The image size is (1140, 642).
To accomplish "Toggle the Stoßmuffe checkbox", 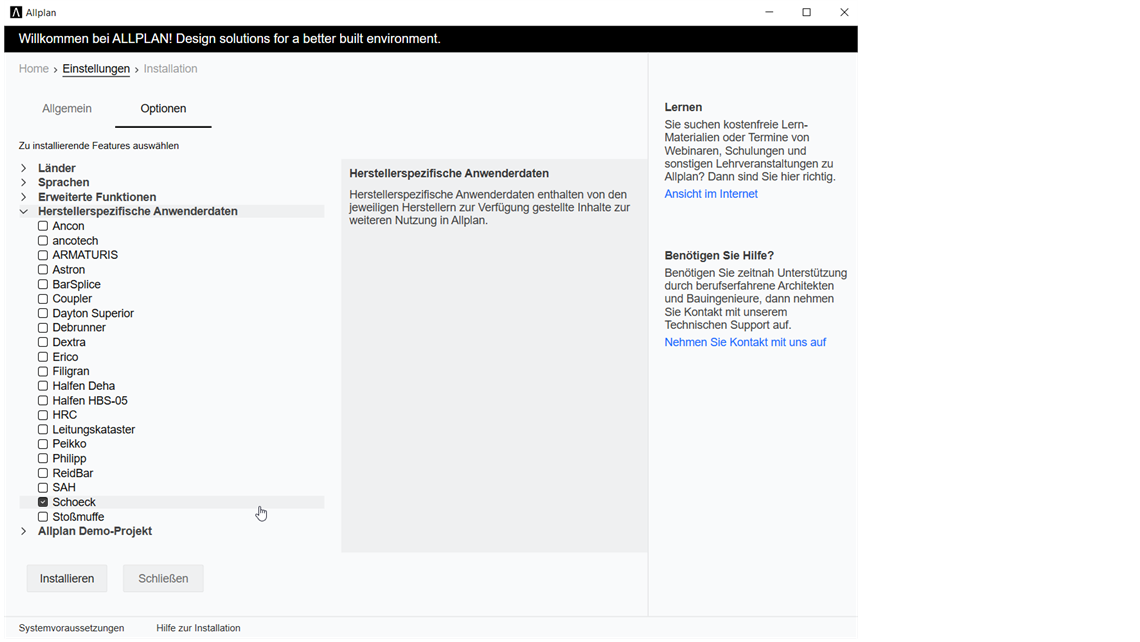I will [43, 517].
